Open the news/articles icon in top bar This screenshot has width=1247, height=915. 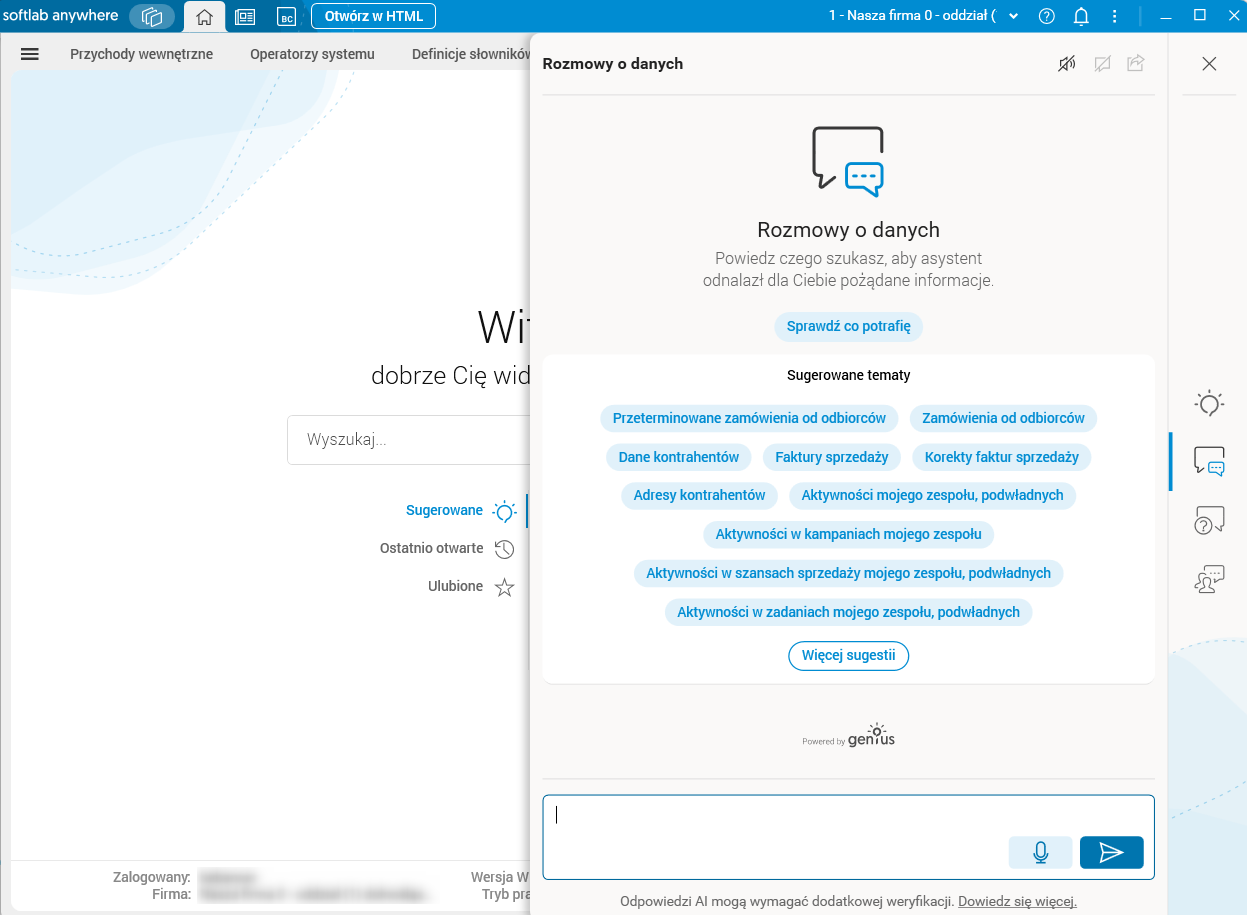(x=245, y=16)
